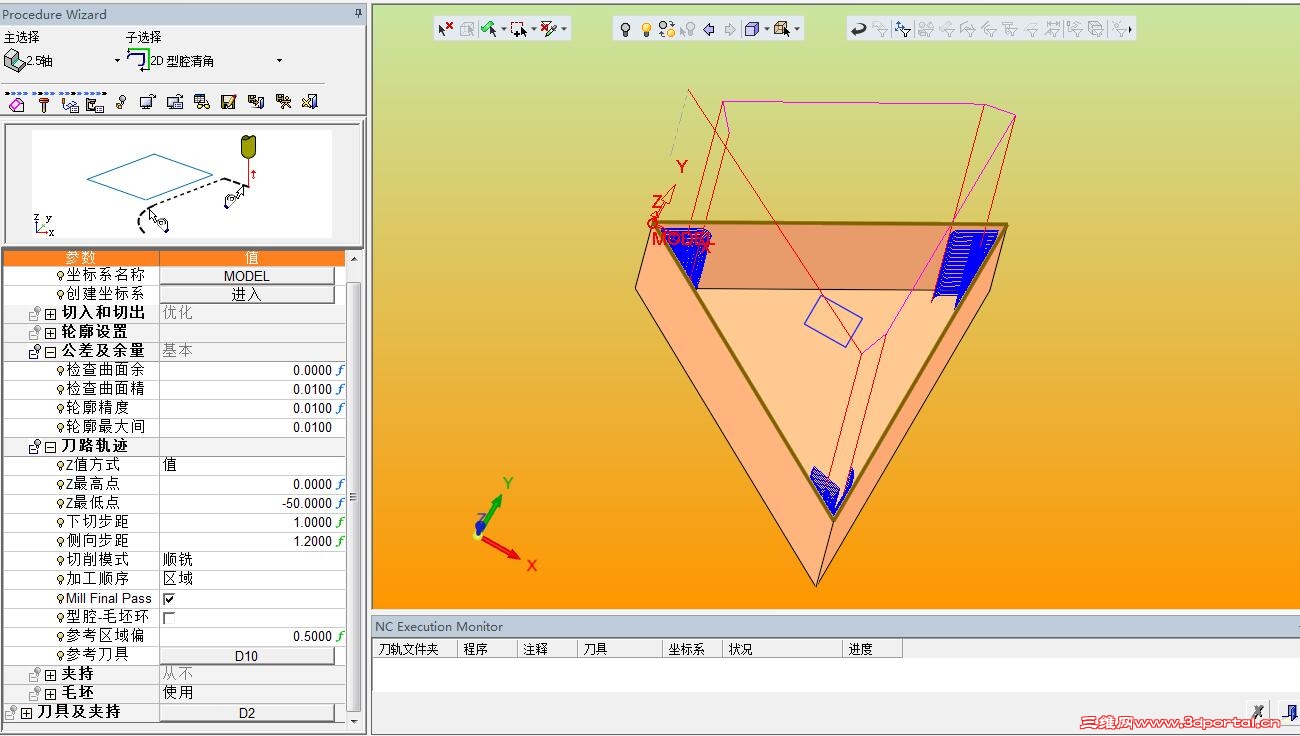This screenshot has width=1300, height=736.
Task: Click the blue arrow icon in NC monitor
Action: pyautogui.click(x=1291, y=712)
